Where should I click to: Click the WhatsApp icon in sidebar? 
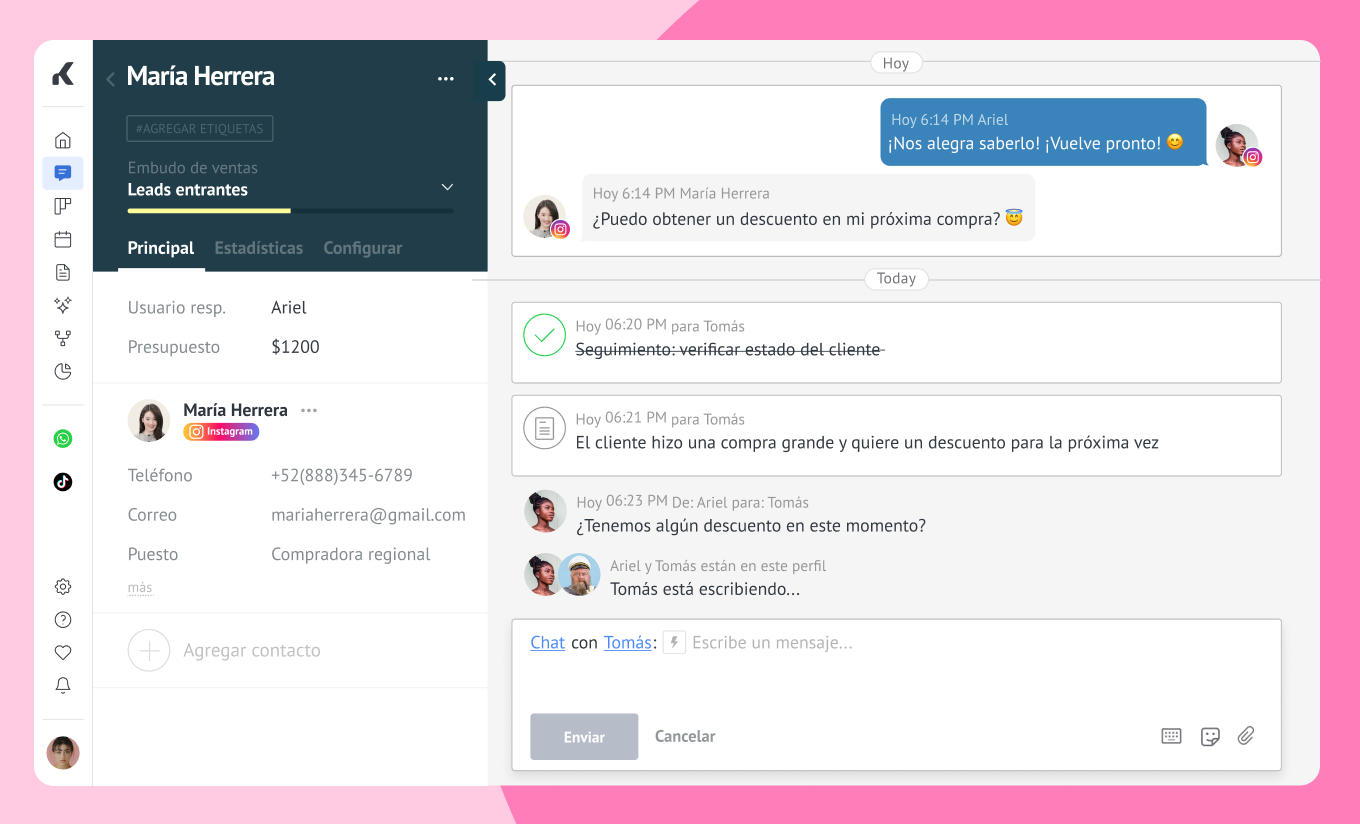tap(63, 439)
